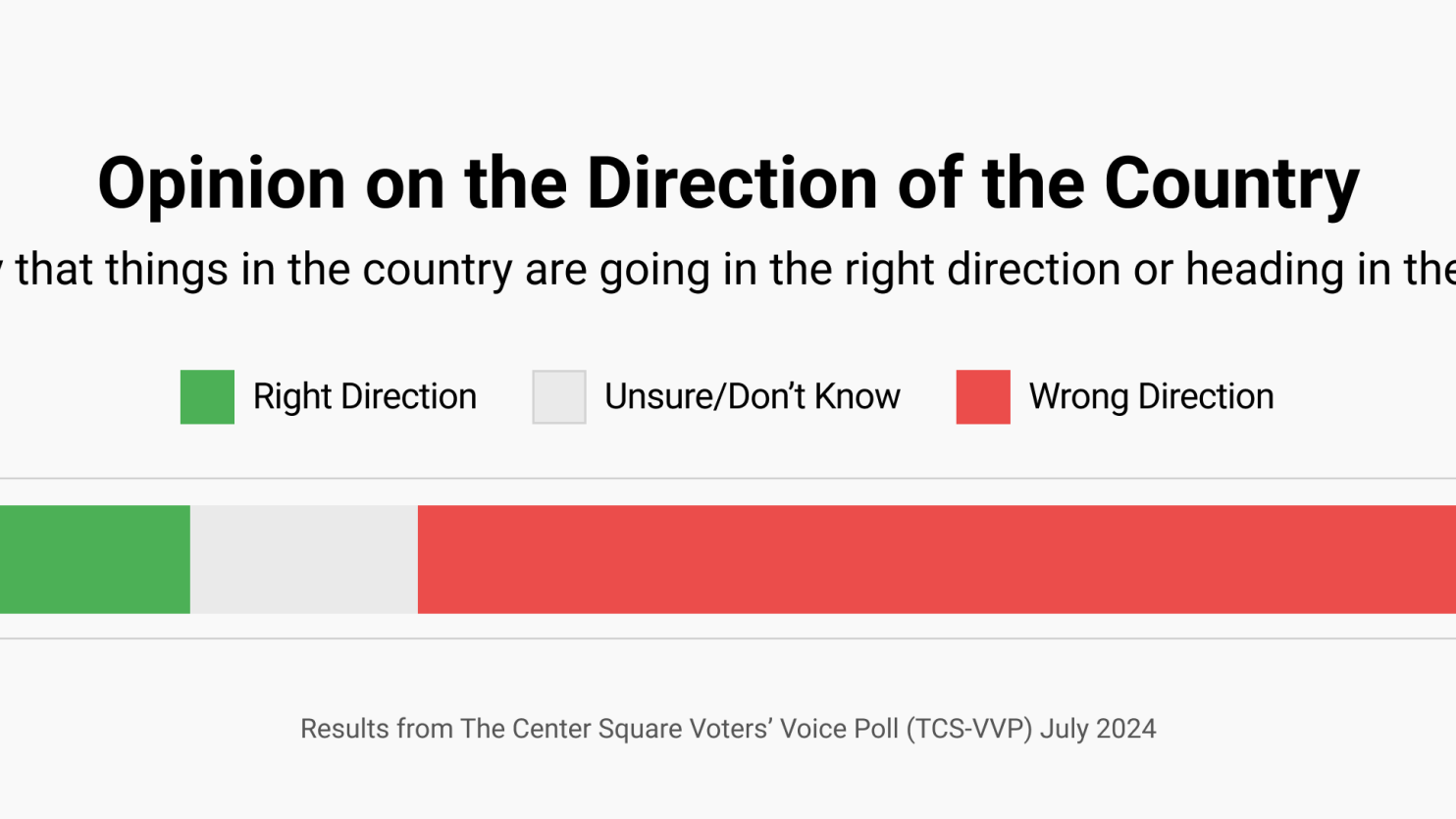Click the horizontal line above the bar
Screen dimensions: 1456x819
(728, 479)
